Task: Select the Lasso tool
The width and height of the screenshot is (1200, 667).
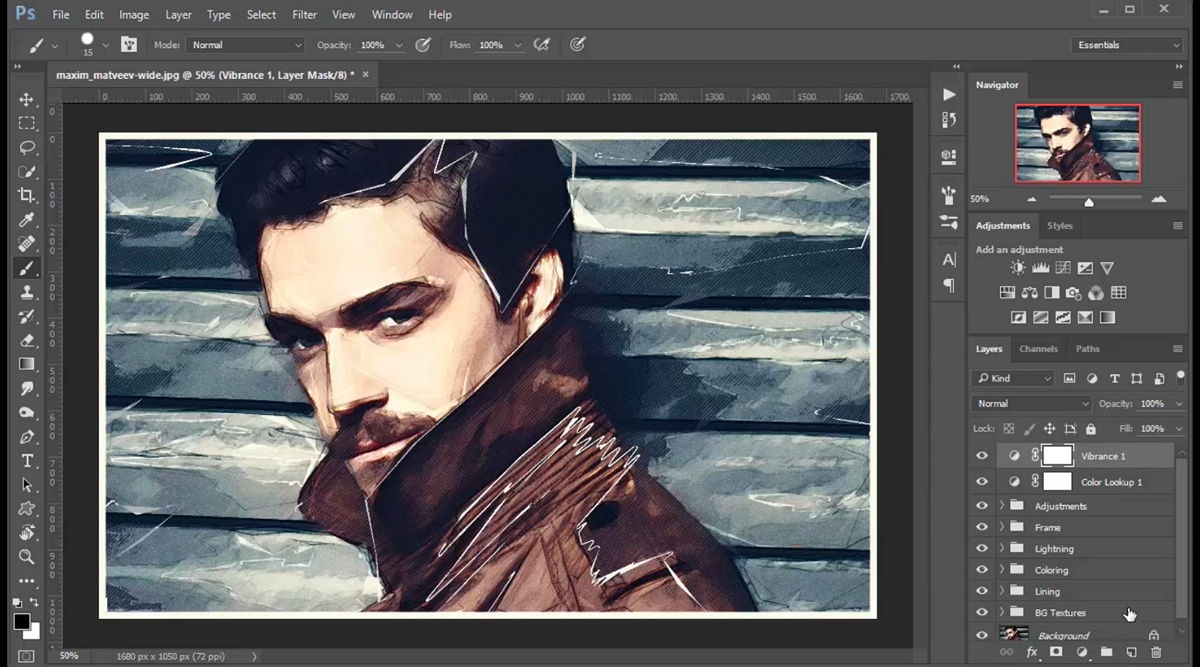Action: click(x=27, y=148)
